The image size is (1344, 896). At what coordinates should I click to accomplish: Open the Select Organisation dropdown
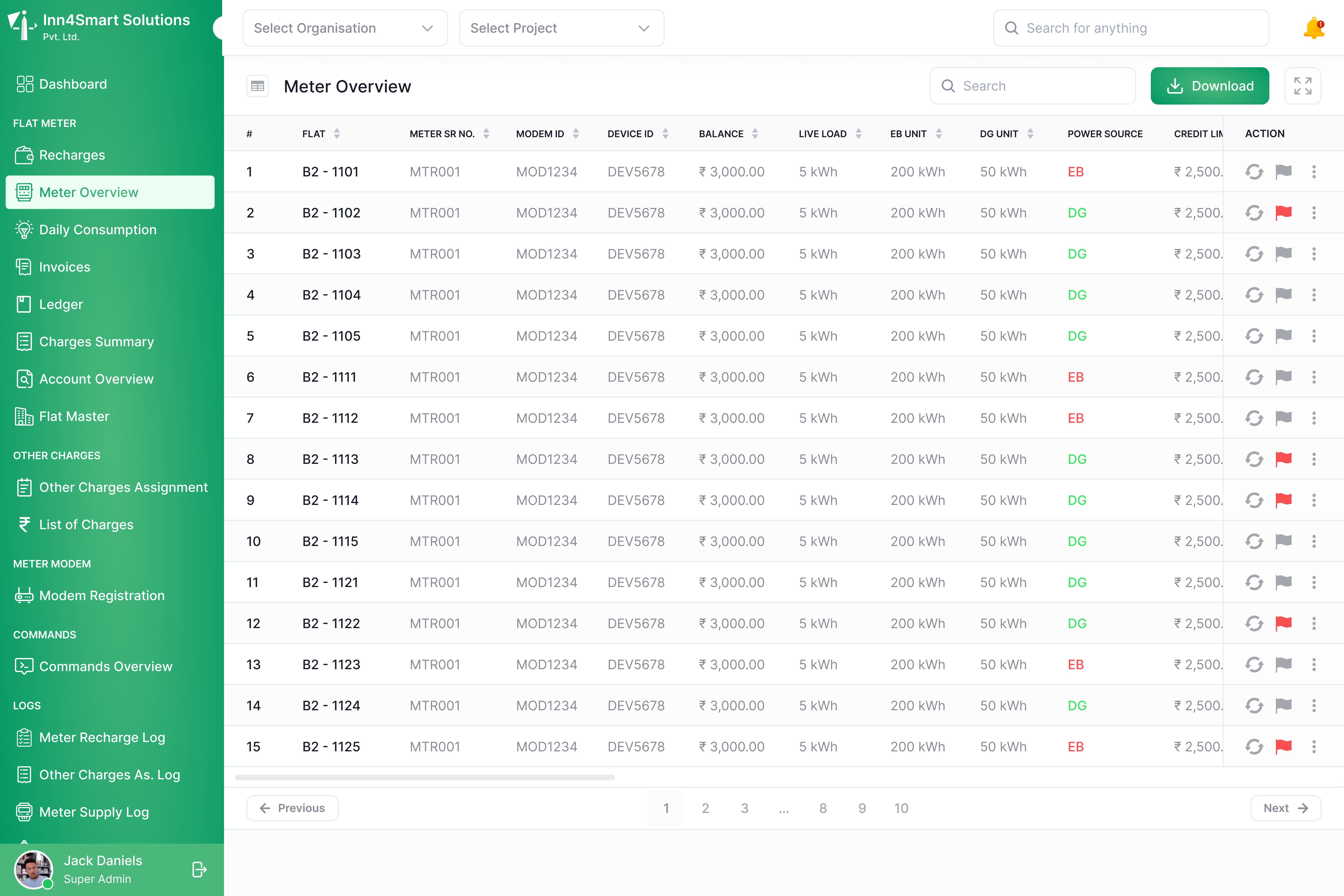[345, 28]
